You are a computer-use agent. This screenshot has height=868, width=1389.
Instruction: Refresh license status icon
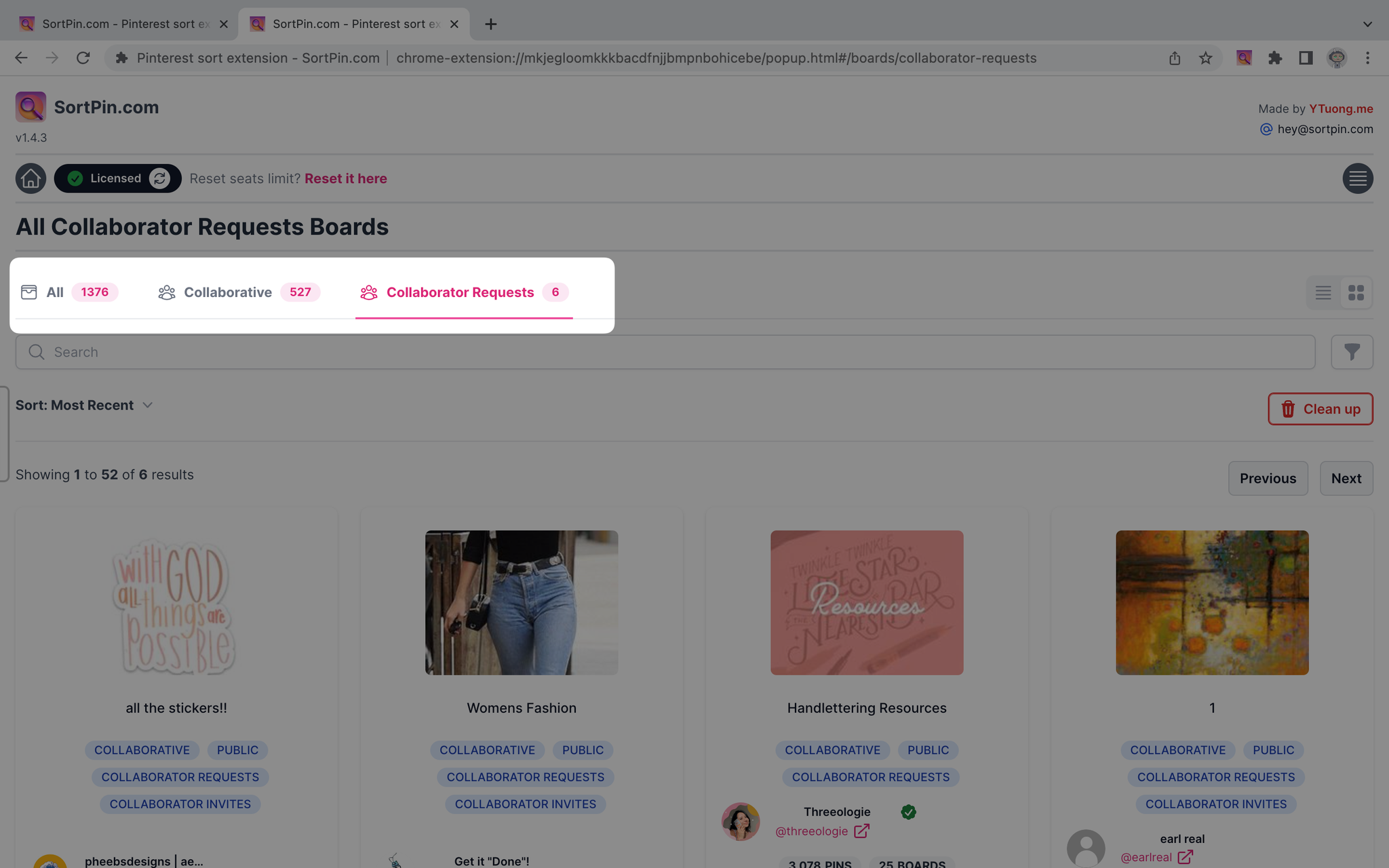[x=159, y=178]
